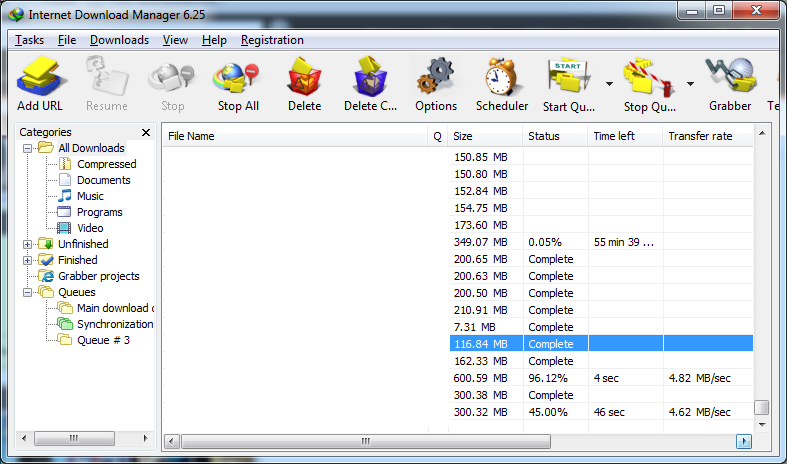The image size is (787, 464).
Task: Sort by the File Name column header
Action: point(295,136)
